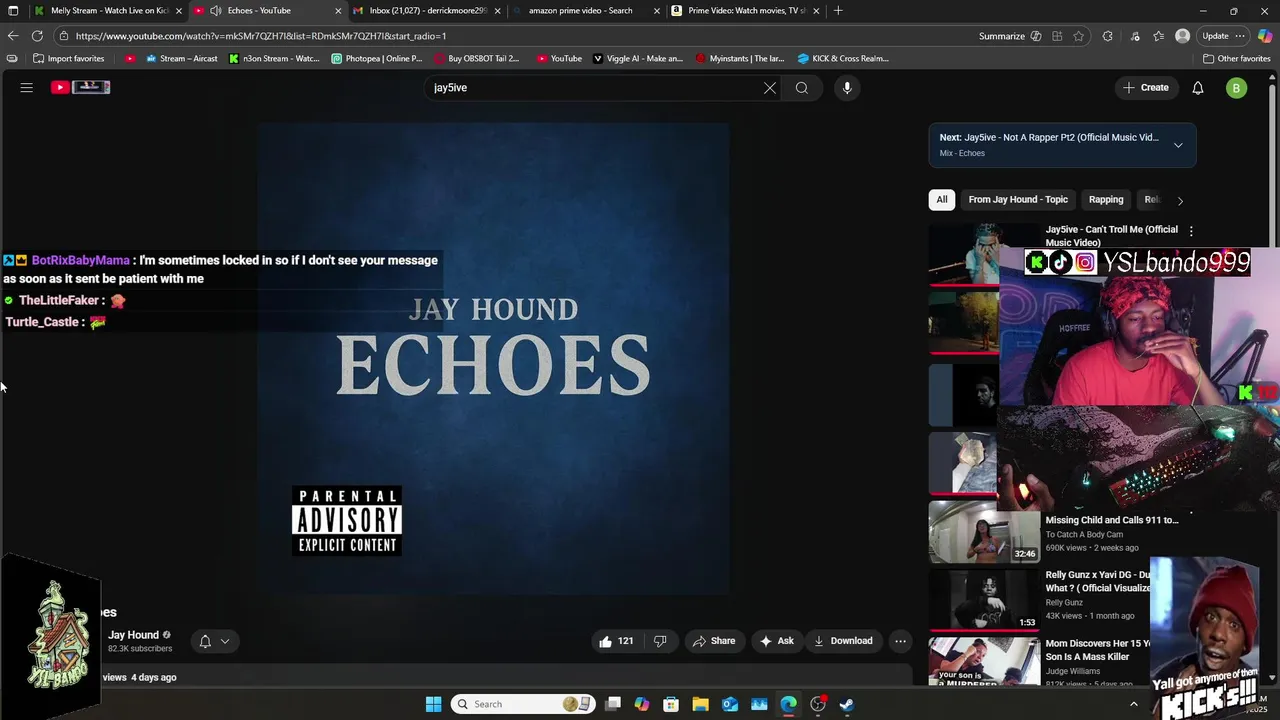Clear the jay5ive search text
Viewport: 1280px width, 720px height.
pyautogui.click(x=770, y=88)
